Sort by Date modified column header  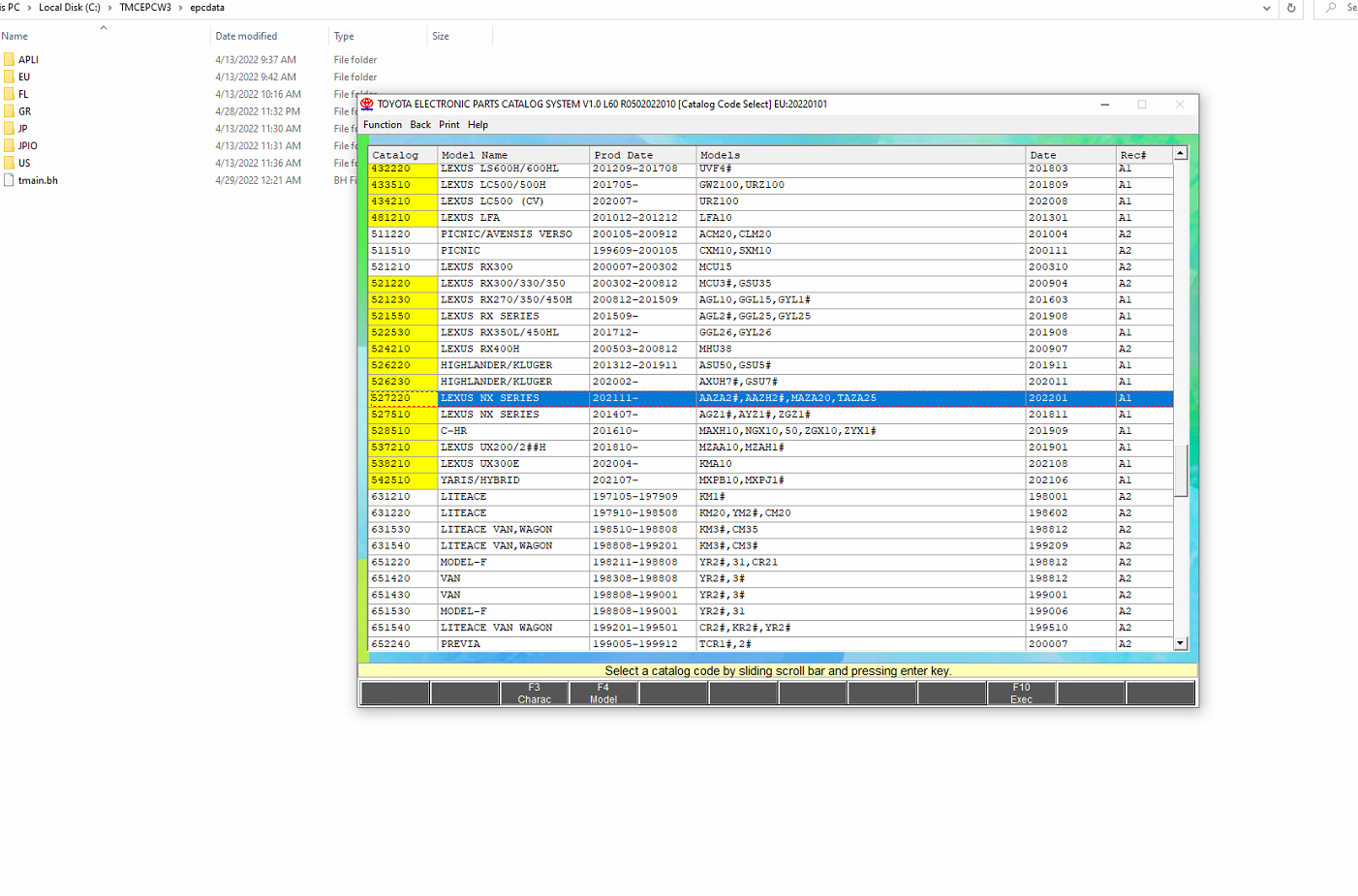click(246, 37)
